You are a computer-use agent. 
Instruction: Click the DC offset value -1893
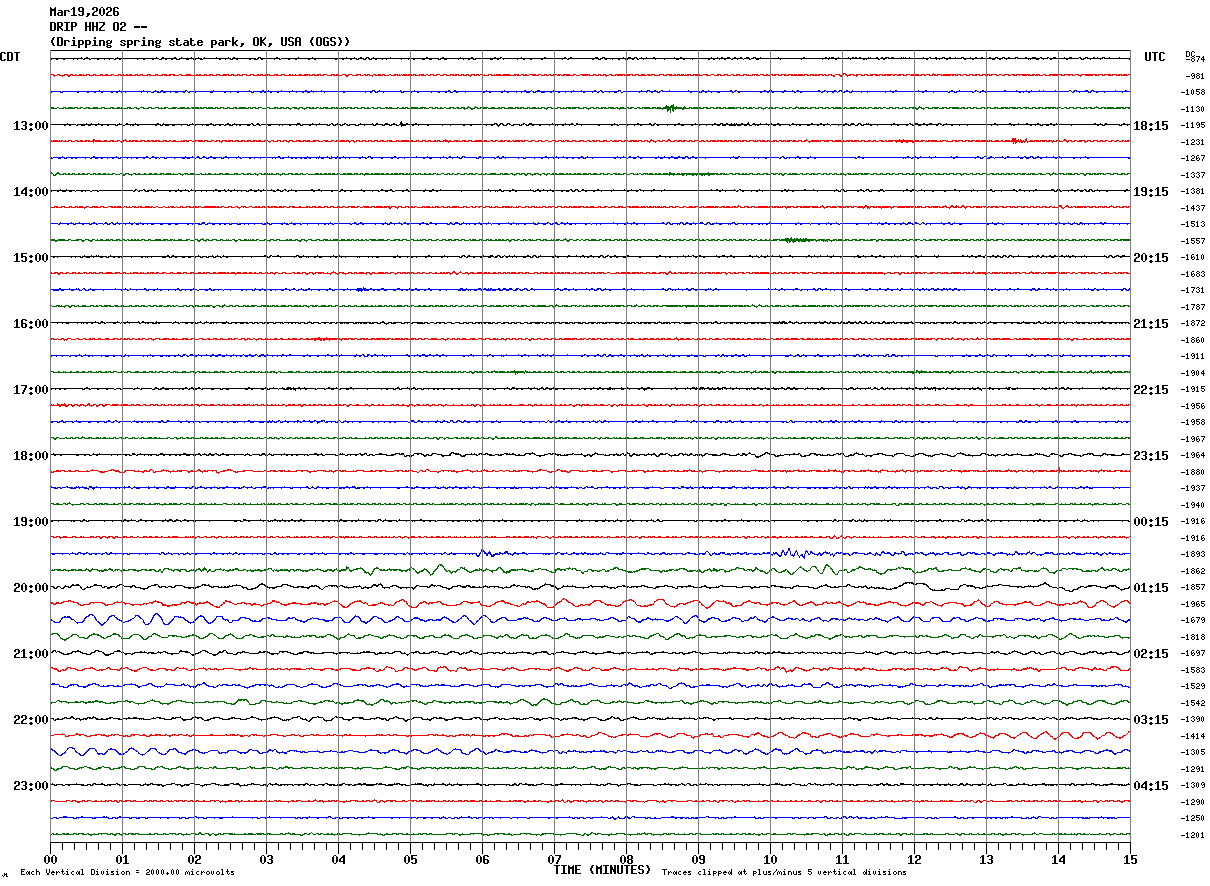point(1194,554)
